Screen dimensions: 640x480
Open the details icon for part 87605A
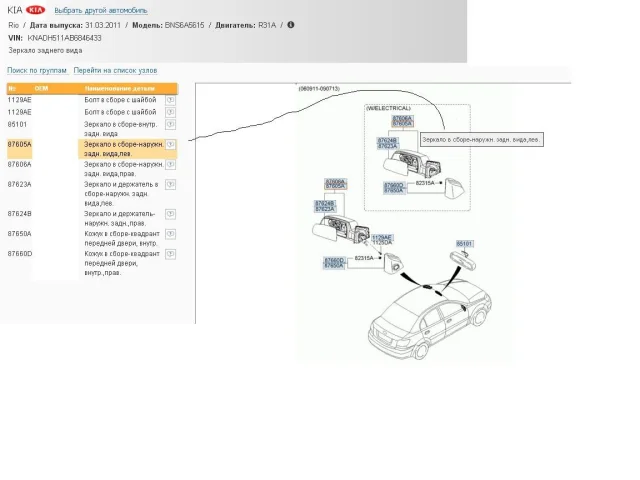click(x=170, y=144)
